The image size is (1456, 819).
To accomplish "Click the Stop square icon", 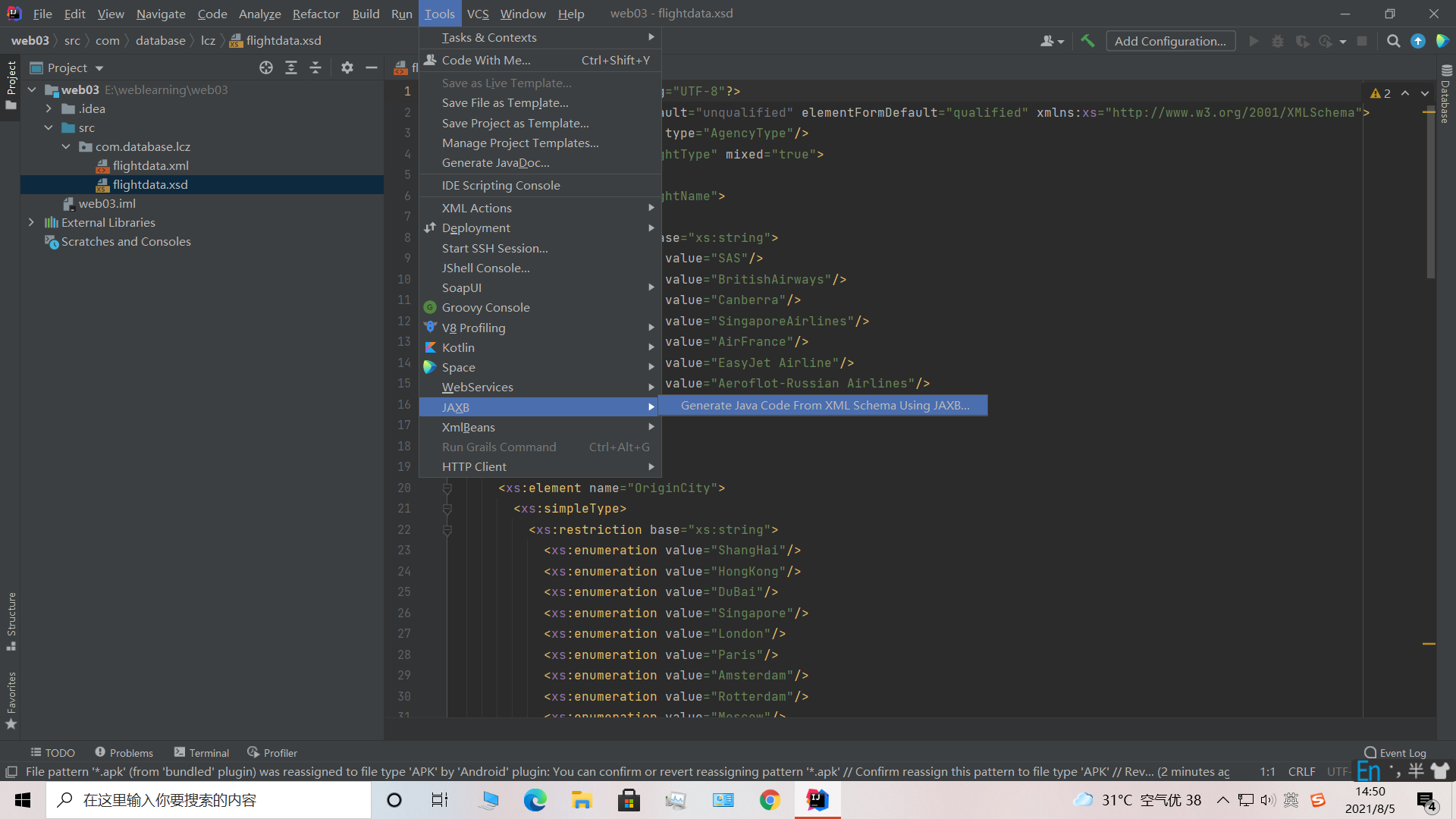I will tap(1362, 41).
